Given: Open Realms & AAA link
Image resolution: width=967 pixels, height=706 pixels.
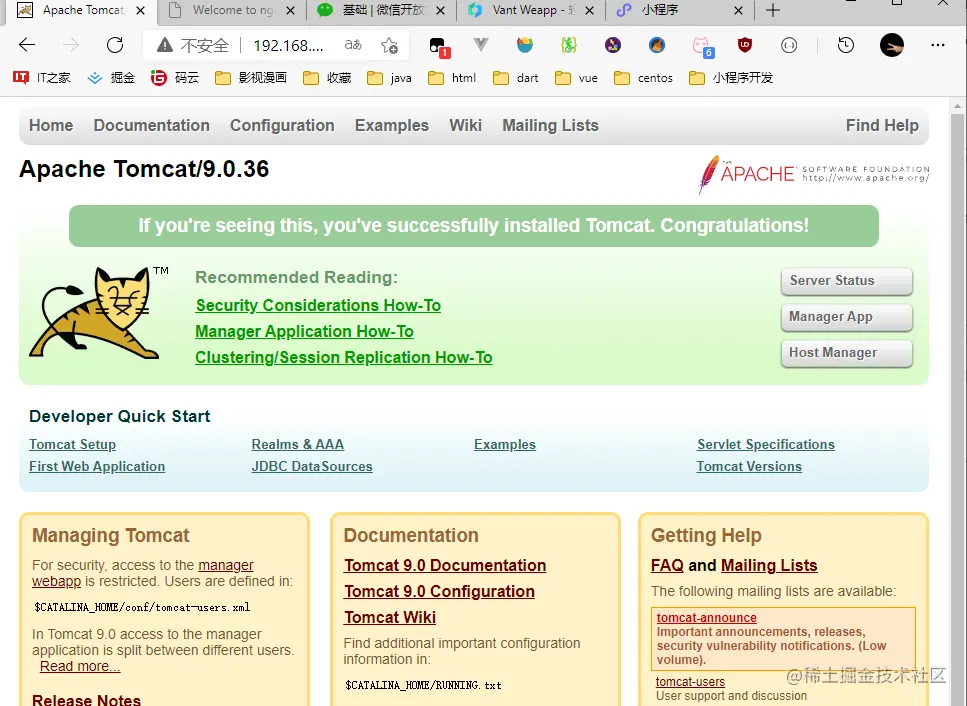Looking at the screenshot, I should [x=298, y=444].
